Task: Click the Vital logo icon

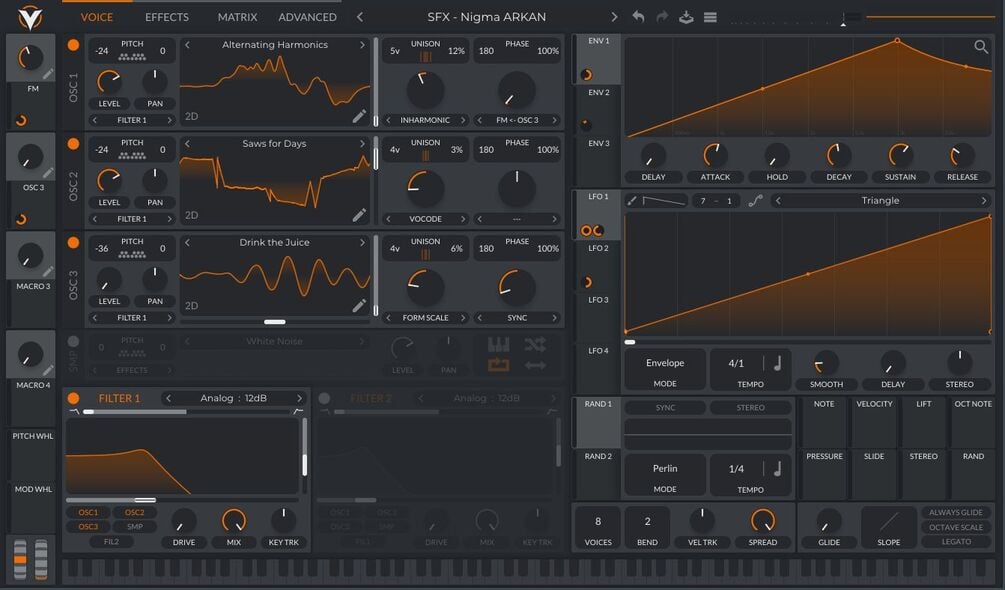Action: [29, 17]
